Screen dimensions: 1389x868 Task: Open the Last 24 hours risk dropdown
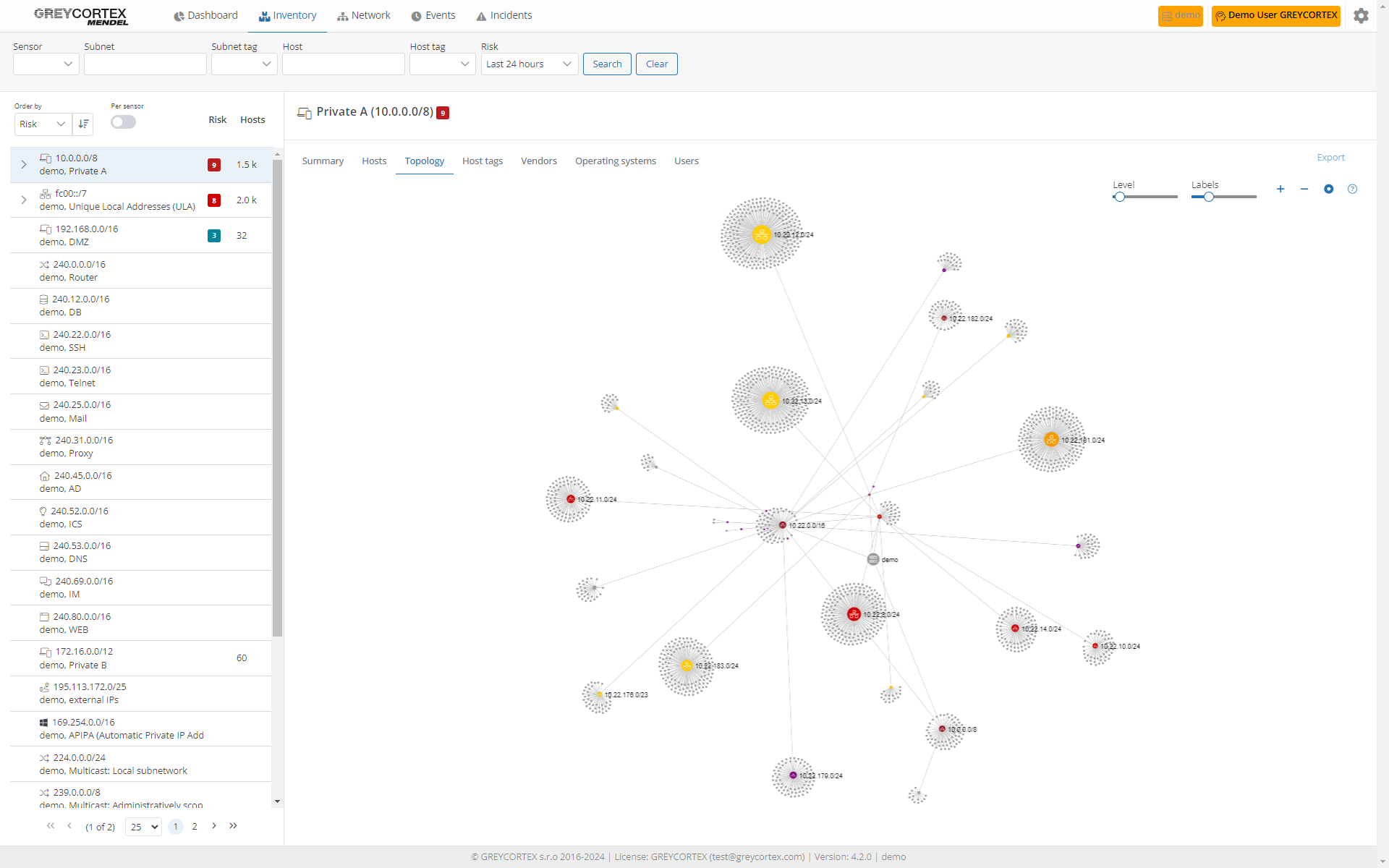pyautogui.click(x=529, y=64)
